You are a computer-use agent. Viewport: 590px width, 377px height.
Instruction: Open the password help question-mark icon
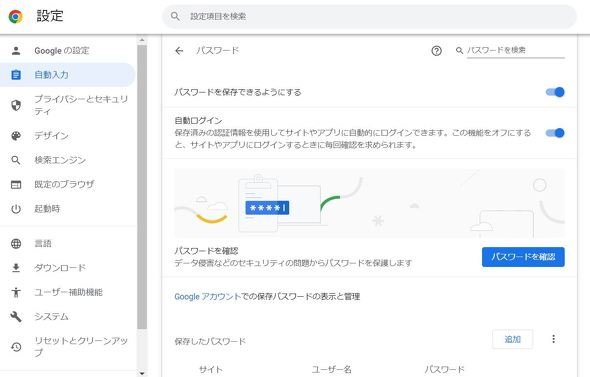(x=436, y=51)
